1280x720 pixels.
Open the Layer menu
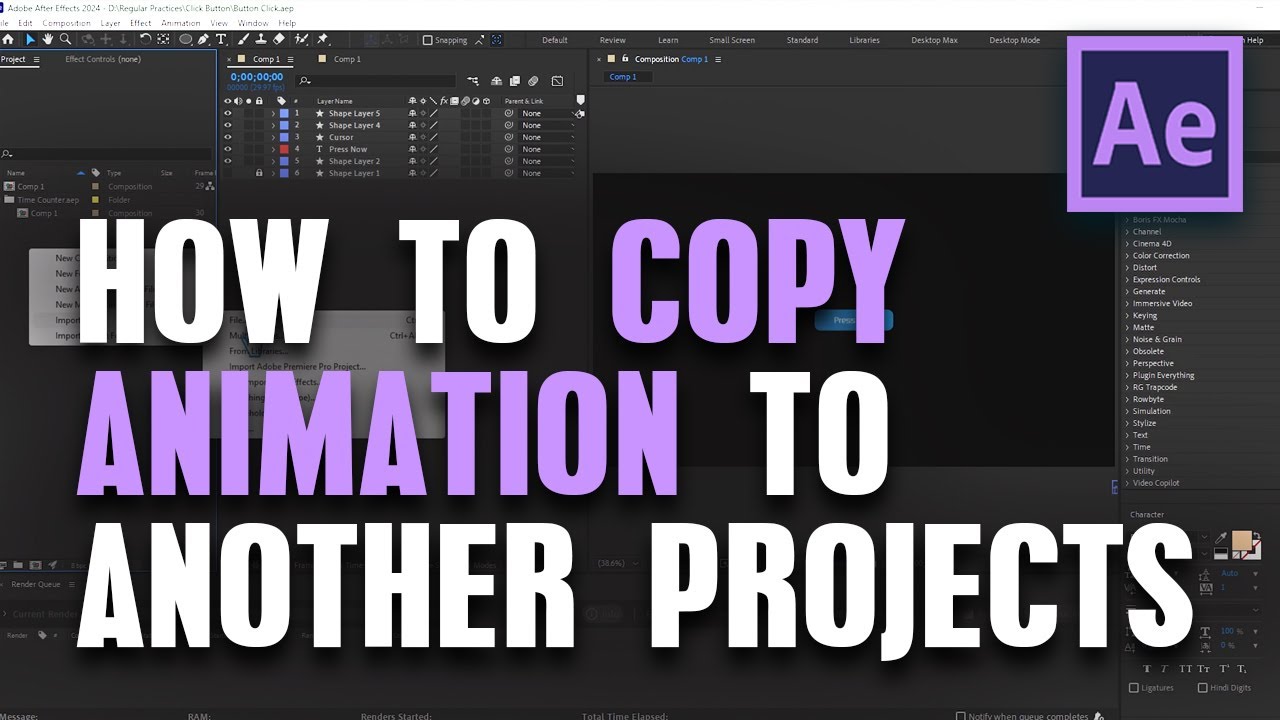pyautogui.click(x=111, y=23)
